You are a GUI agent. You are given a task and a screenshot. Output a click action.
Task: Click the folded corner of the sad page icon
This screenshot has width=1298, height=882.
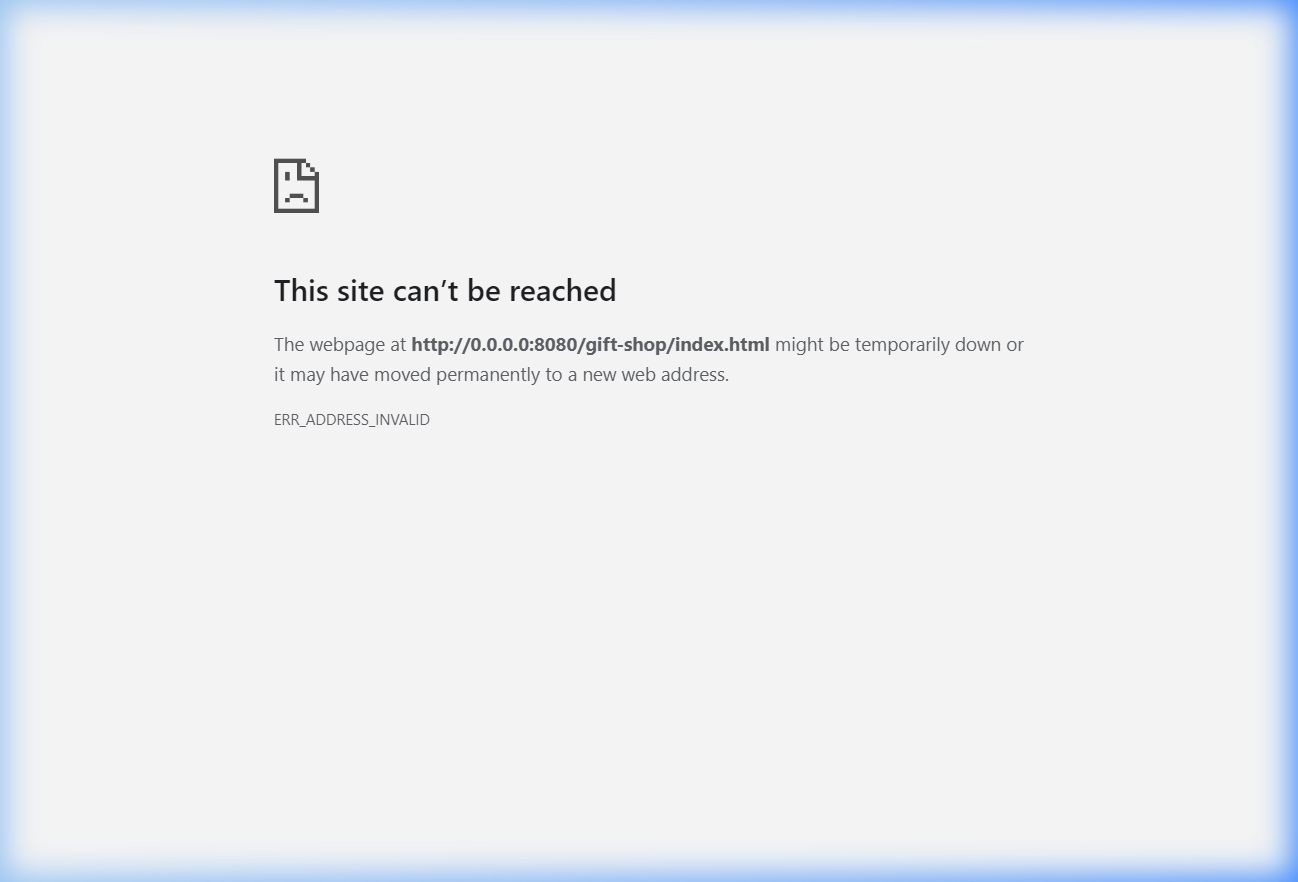pos(311,167)
